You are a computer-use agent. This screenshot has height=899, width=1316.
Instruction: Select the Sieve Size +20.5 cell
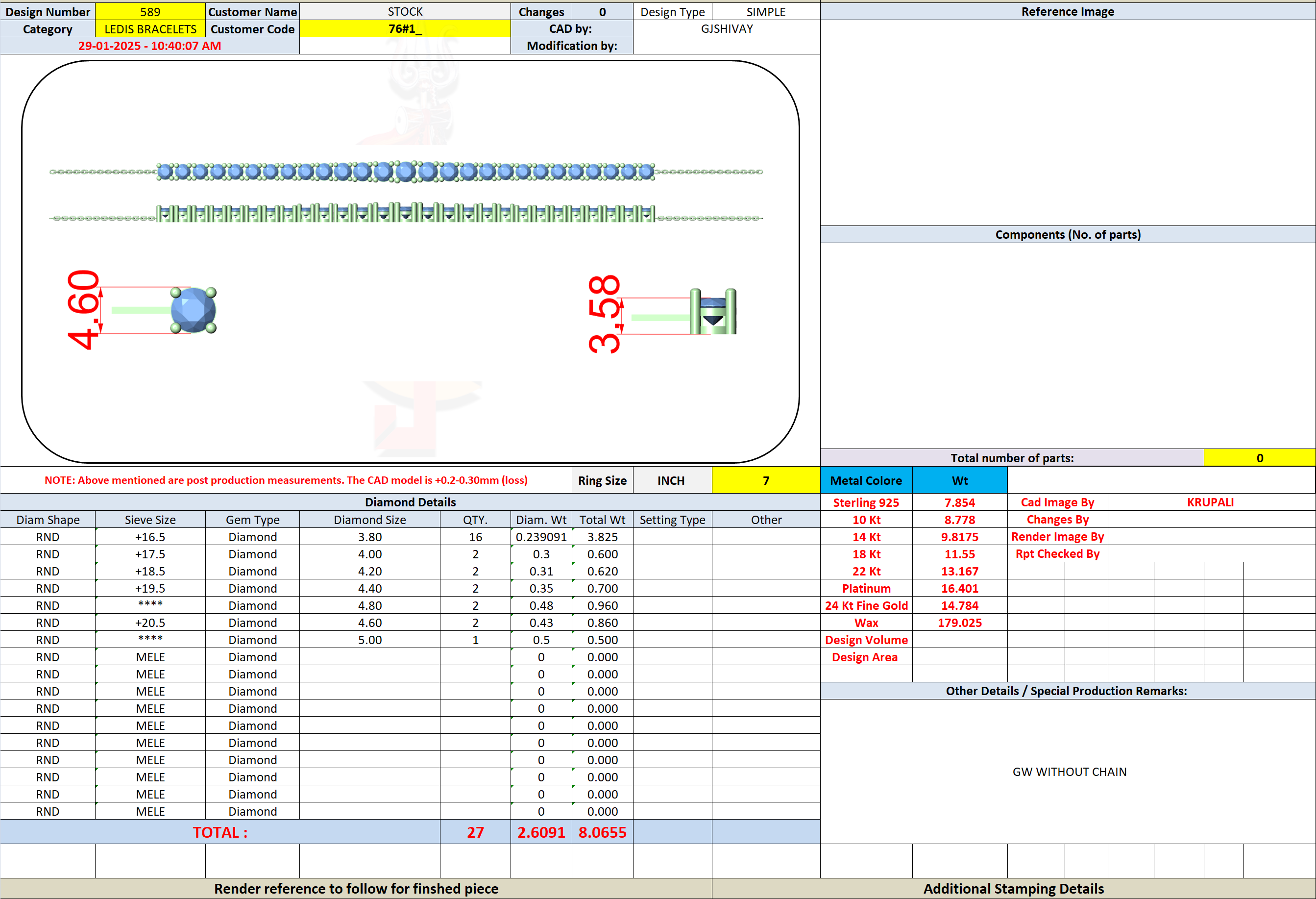click(x=150, y=623)
